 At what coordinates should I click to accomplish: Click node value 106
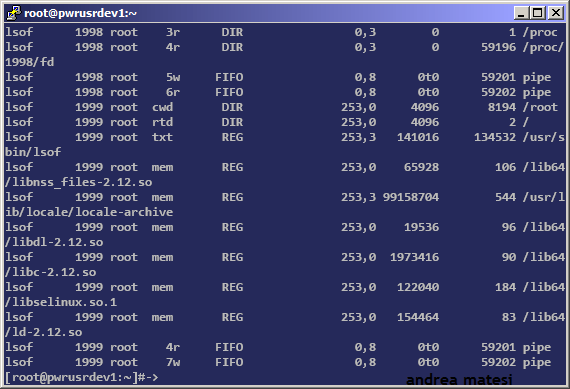(x=505, y=167)
